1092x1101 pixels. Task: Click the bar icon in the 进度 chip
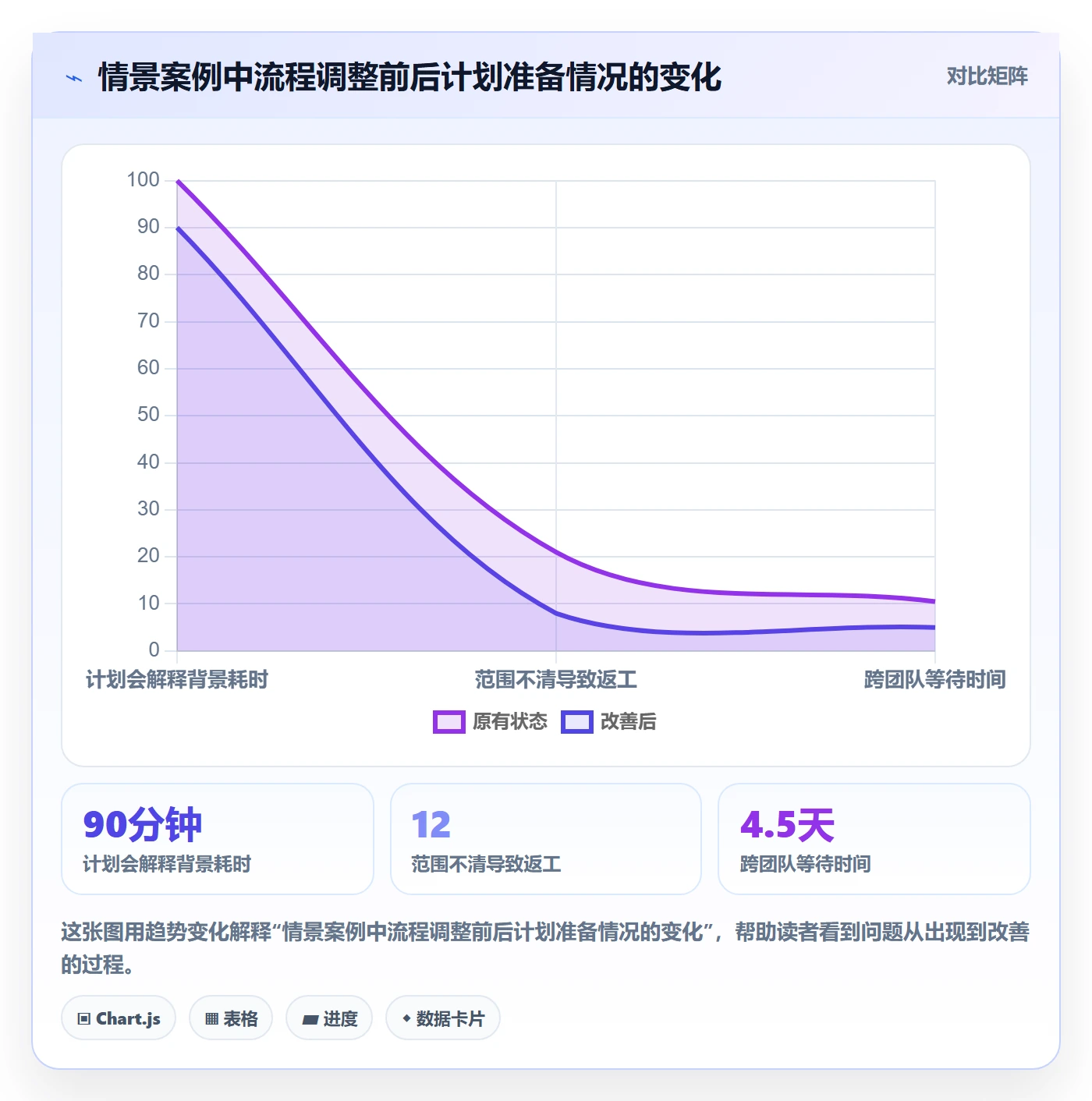[310, 1019]
